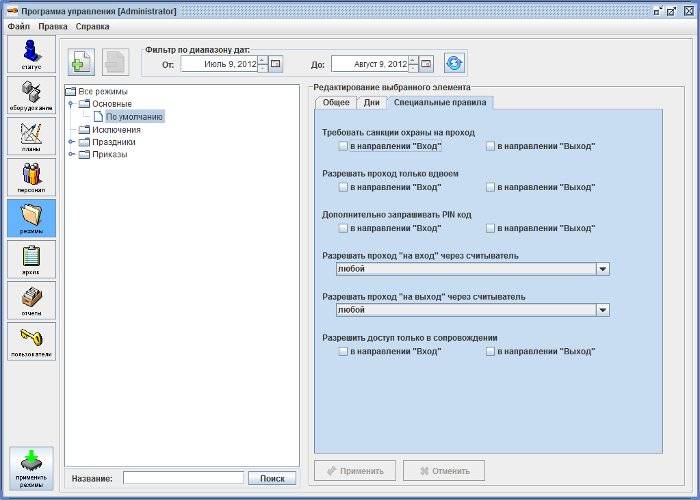Open the Справка menu
700x500 pixels.
[92, 25]
